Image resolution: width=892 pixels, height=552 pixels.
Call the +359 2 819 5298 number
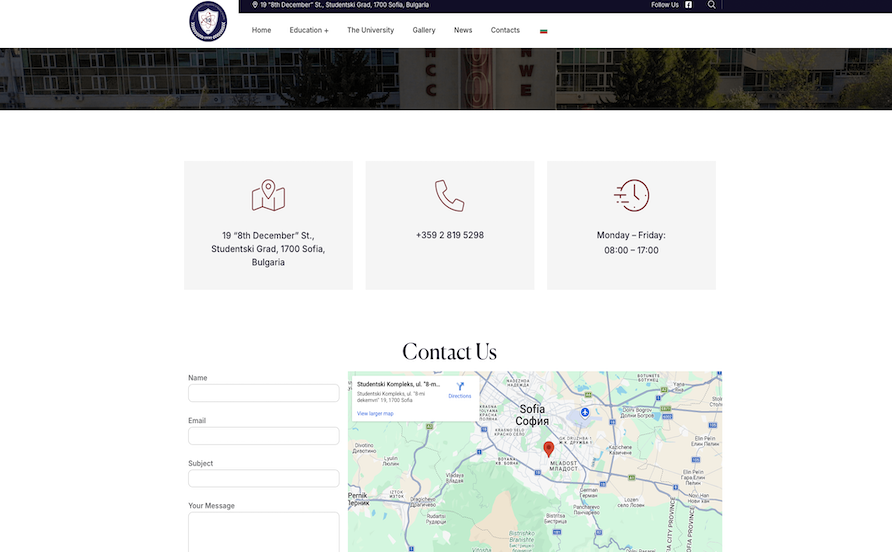pyautogui.click(x=450, y=236)
